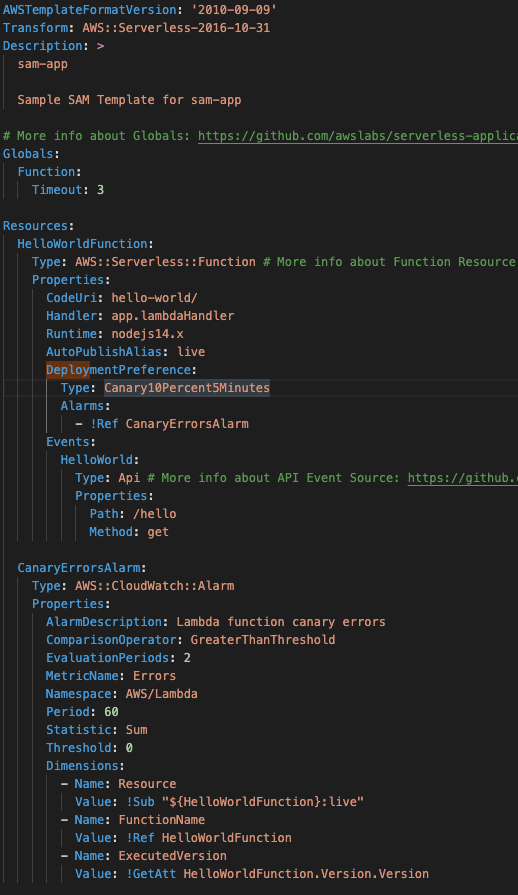Click the '${HelloWorldFunction}:live' Sub string
The image size is (518, 895).
tap(262, 802)
